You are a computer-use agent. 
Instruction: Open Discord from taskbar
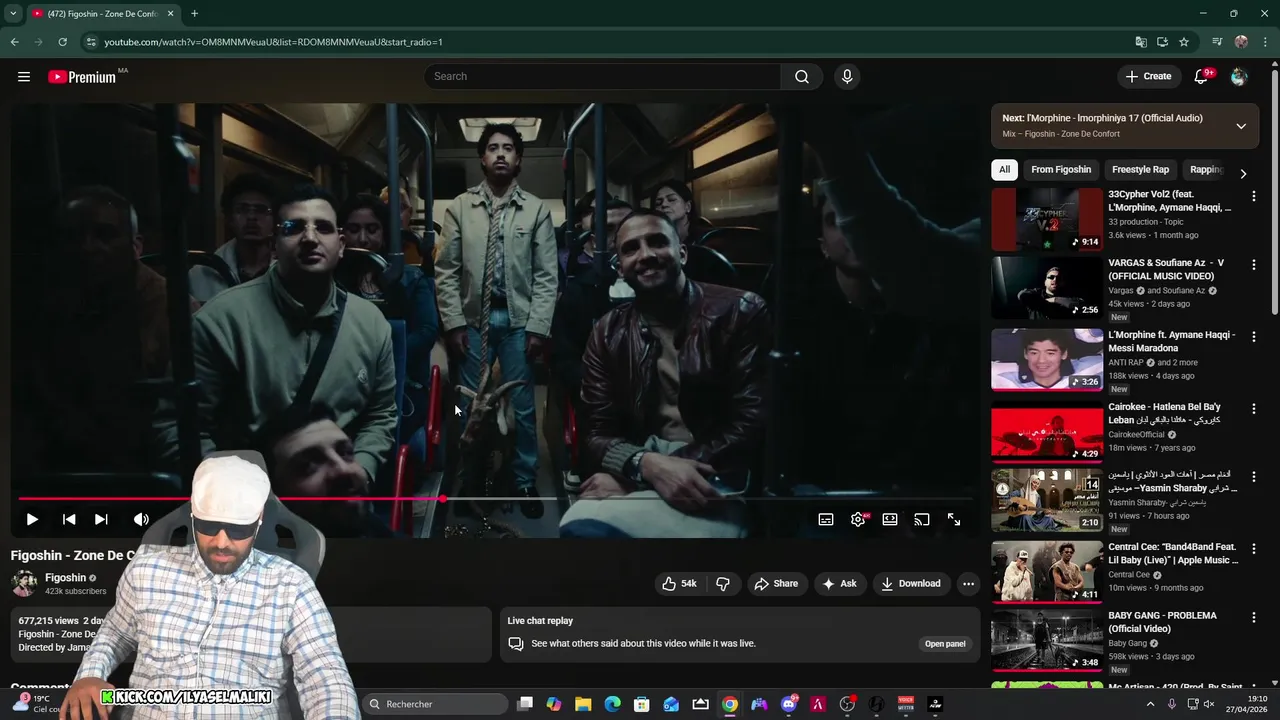(789, 704)
